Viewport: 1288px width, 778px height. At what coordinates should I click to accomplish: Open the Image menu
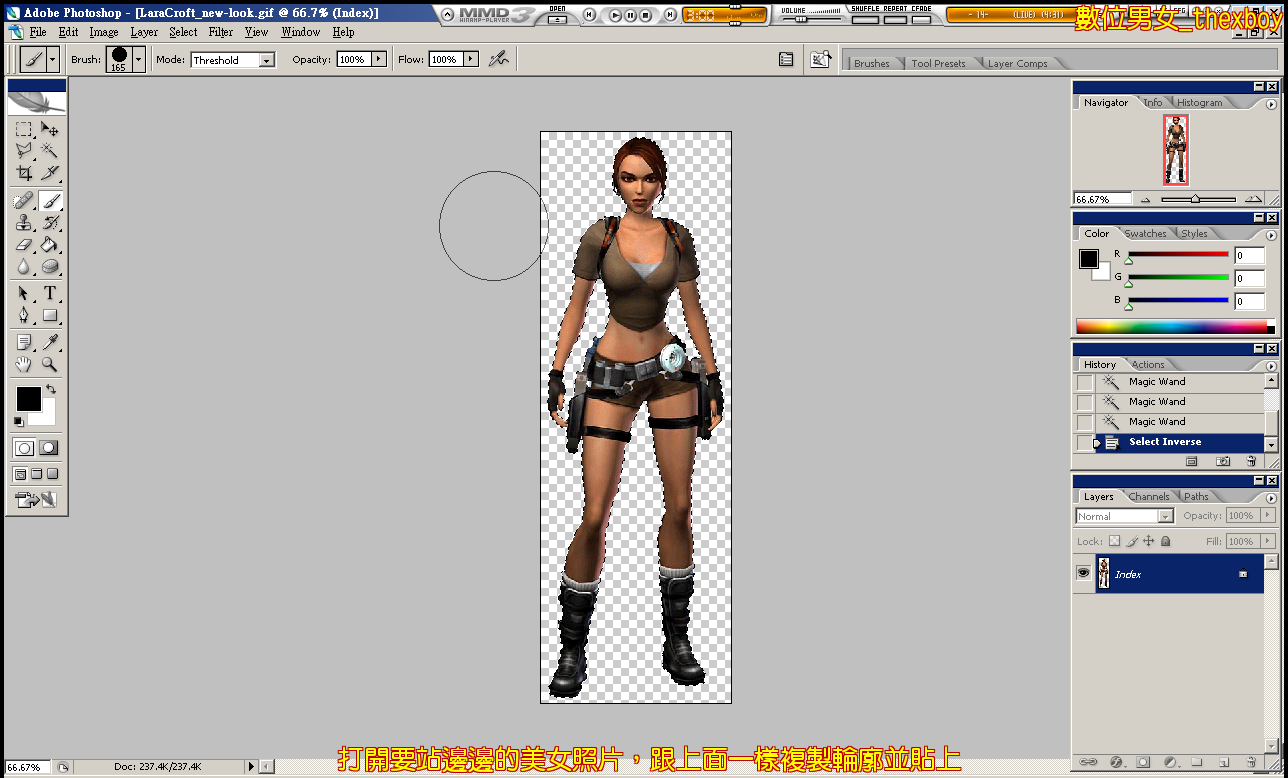click(x=104, y=32)
